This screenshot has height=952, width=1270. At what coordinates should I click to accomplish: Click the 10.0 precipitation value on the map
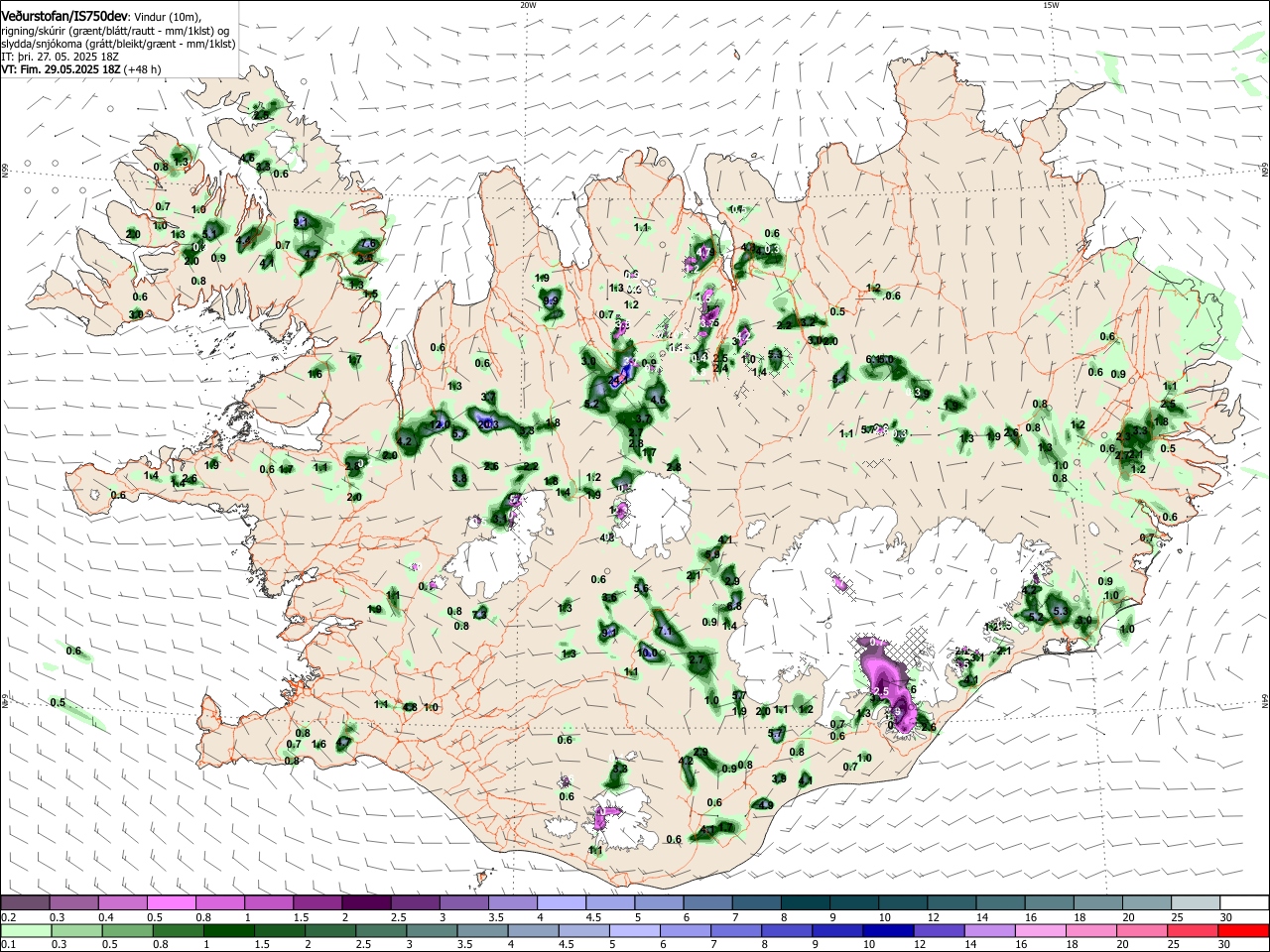[650, 654]
